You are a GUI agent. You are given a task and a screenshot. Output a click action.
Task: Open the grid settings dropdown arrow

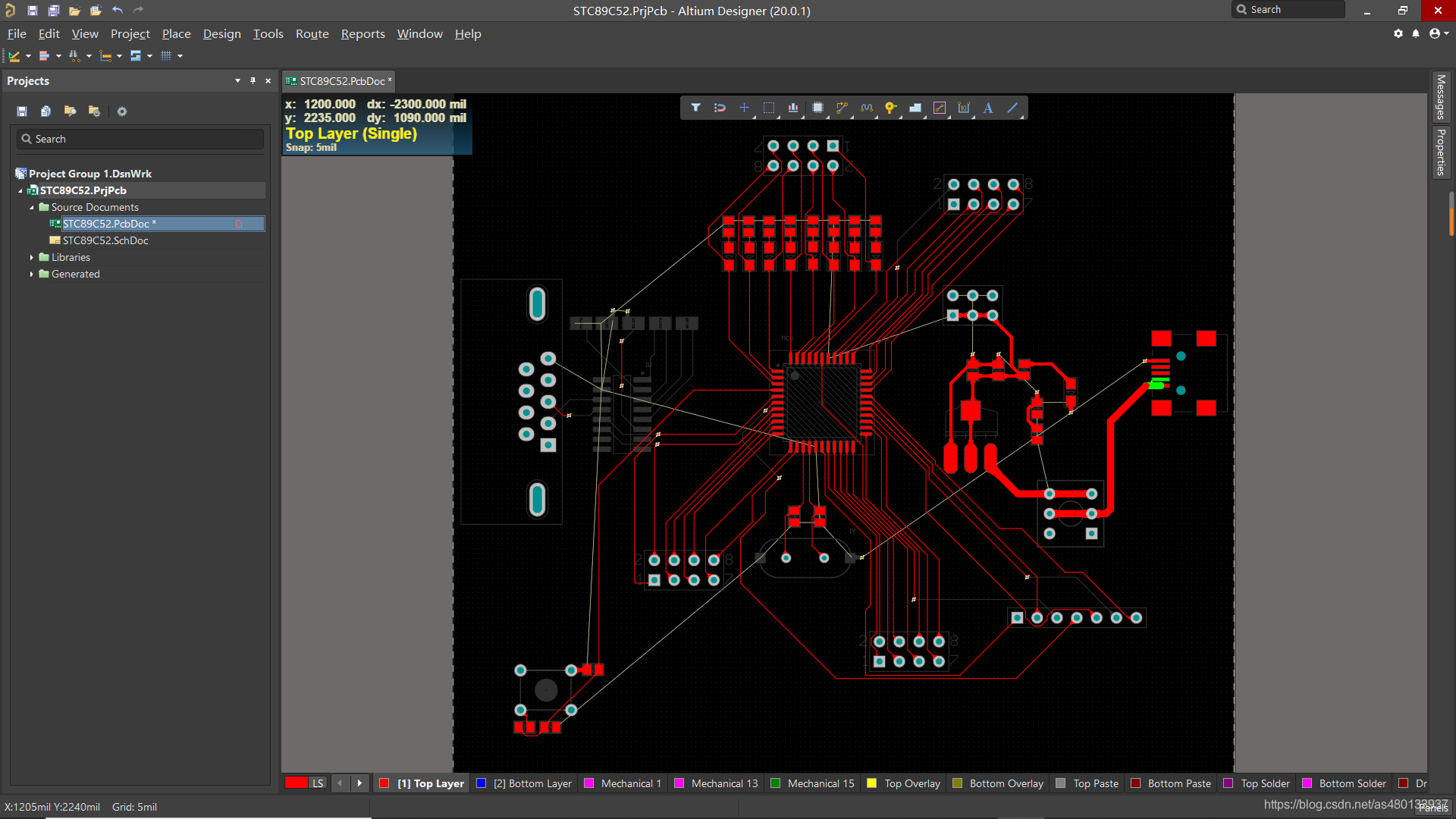180,55
